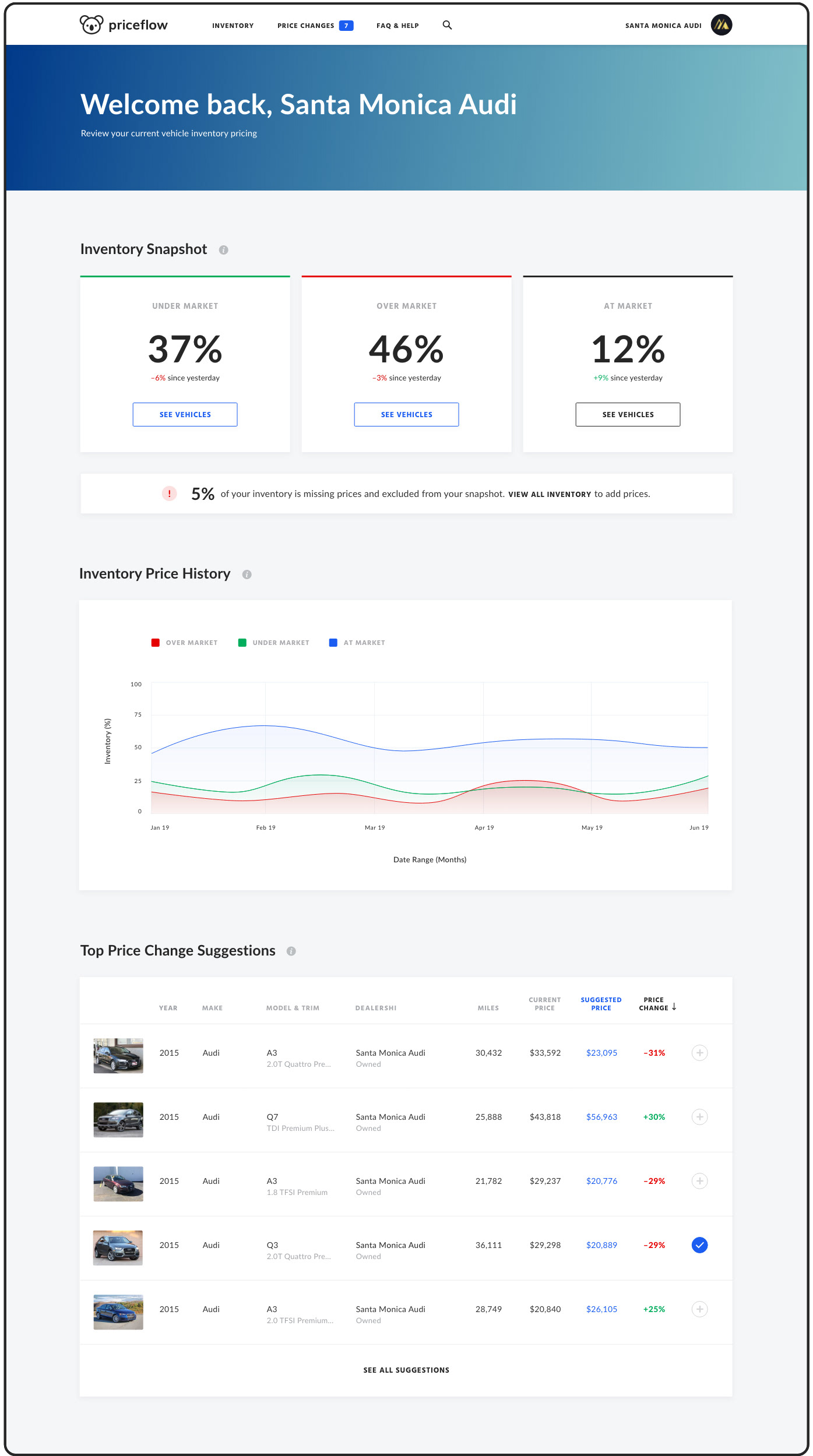Click the Feb 19 axis label

tap(266, 827)
